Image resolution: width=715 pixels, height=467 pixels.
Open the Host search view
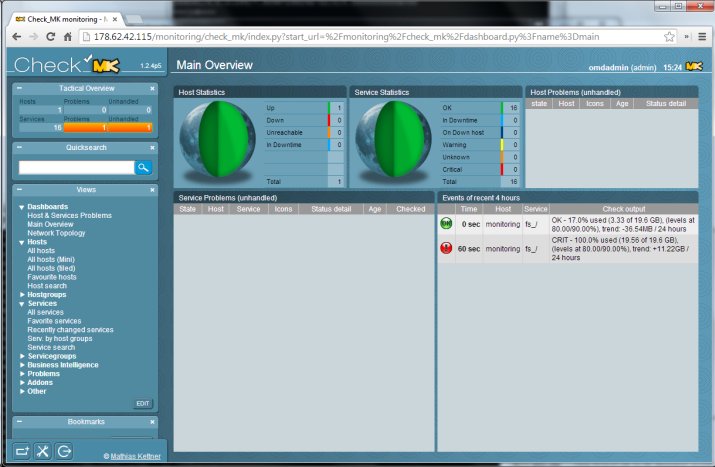point(47,286)
